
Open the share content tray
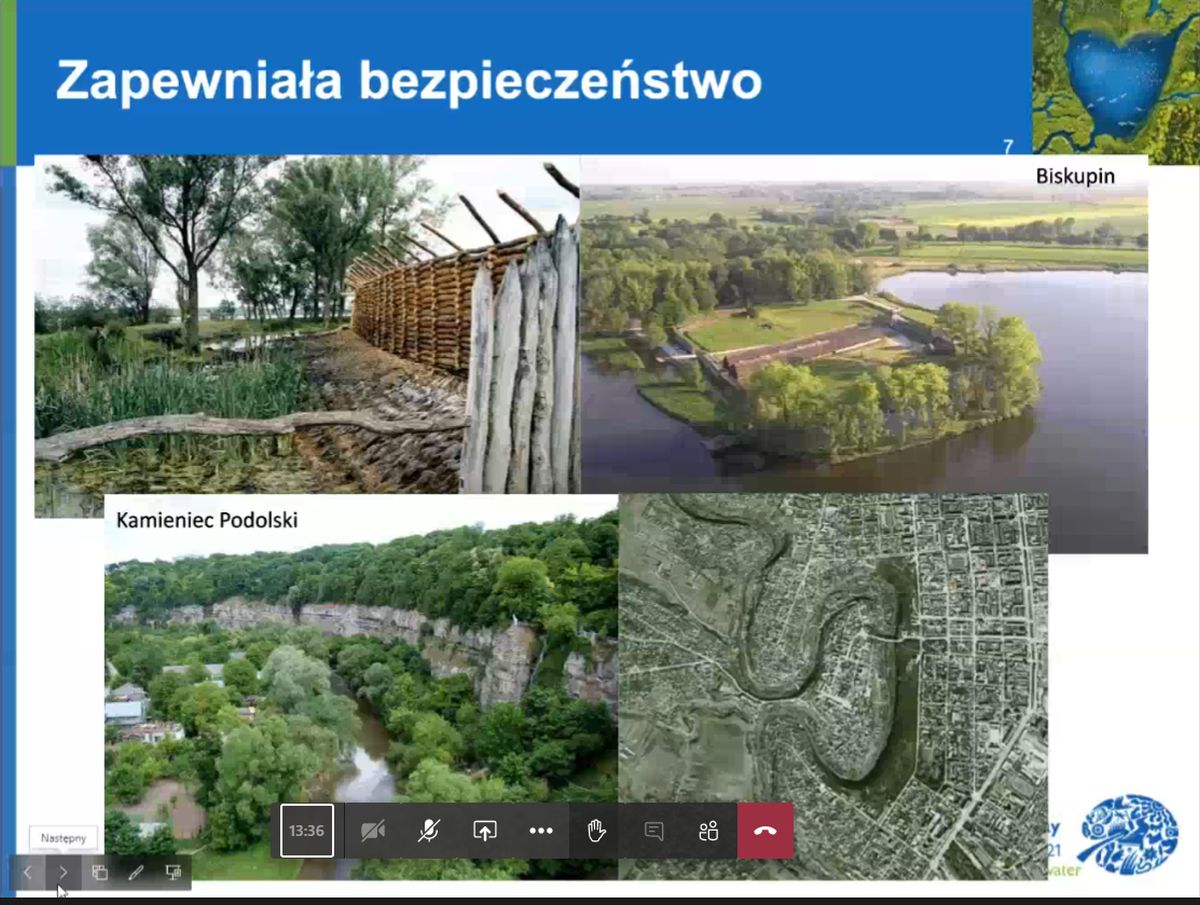click(x=485, y=831)
